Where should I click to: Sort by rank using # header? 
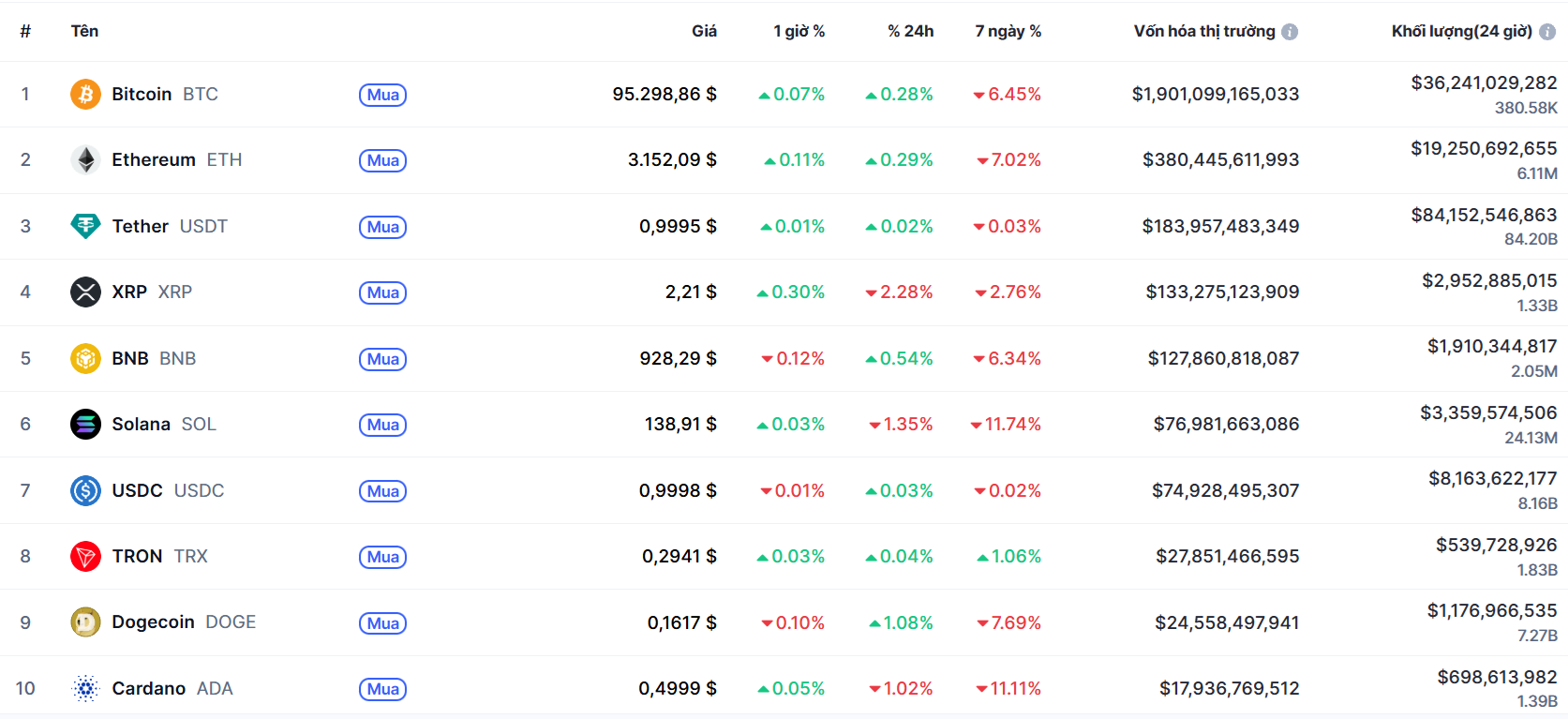pos(25,32)
